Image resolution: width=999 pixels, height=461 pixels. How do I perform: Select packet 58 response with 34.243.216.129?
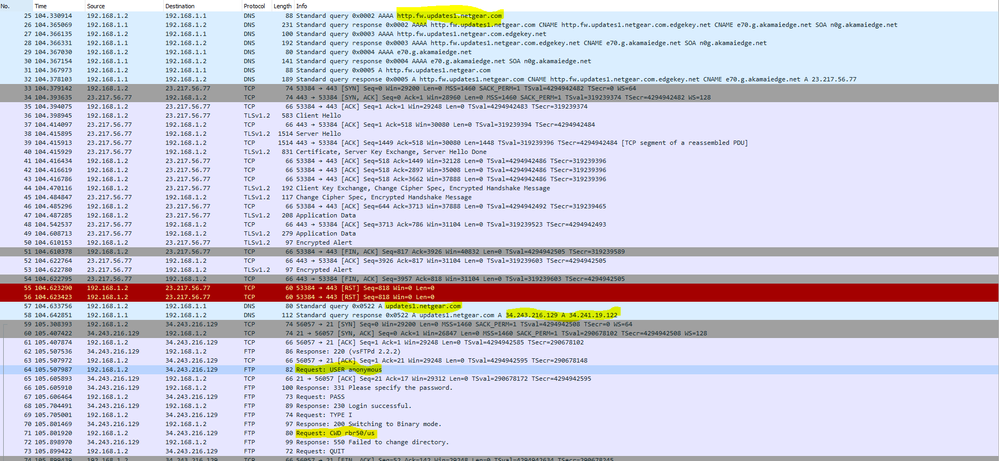tap(500, 315)
